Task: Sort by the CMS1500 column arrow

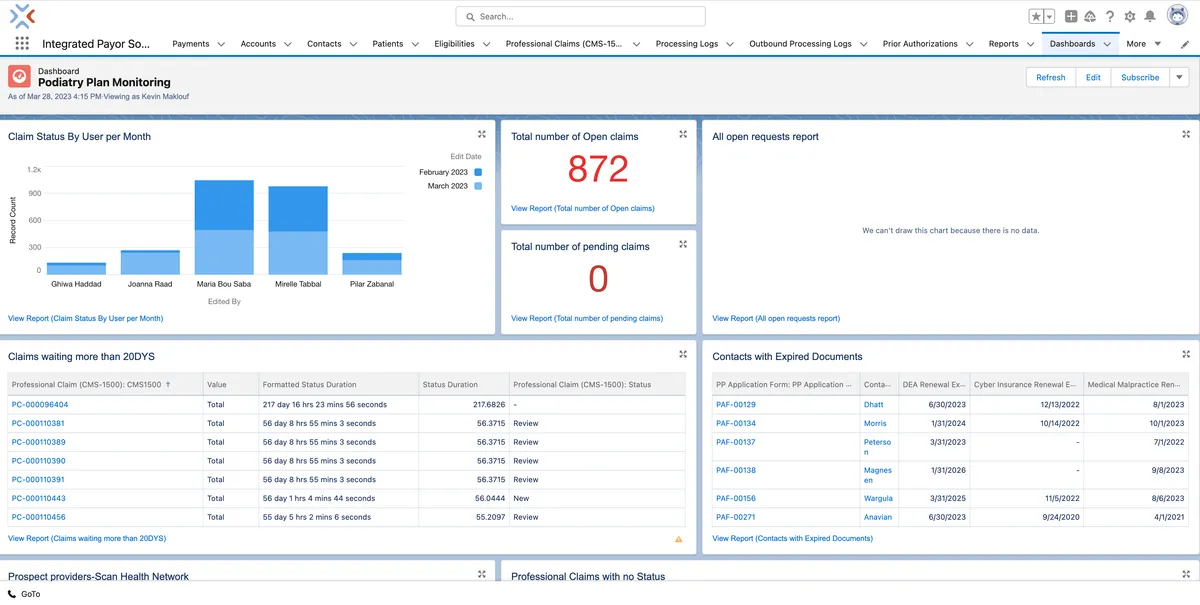Action: (168, 384)
